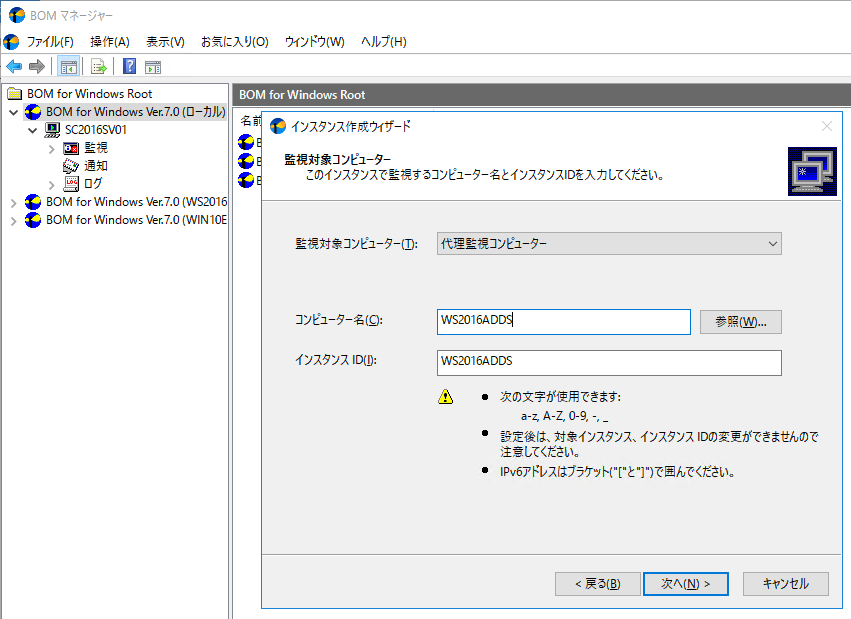Open the 監視対象コンピューター dropdown
Viewport: 851px width, 619px height.
[609, 244]
